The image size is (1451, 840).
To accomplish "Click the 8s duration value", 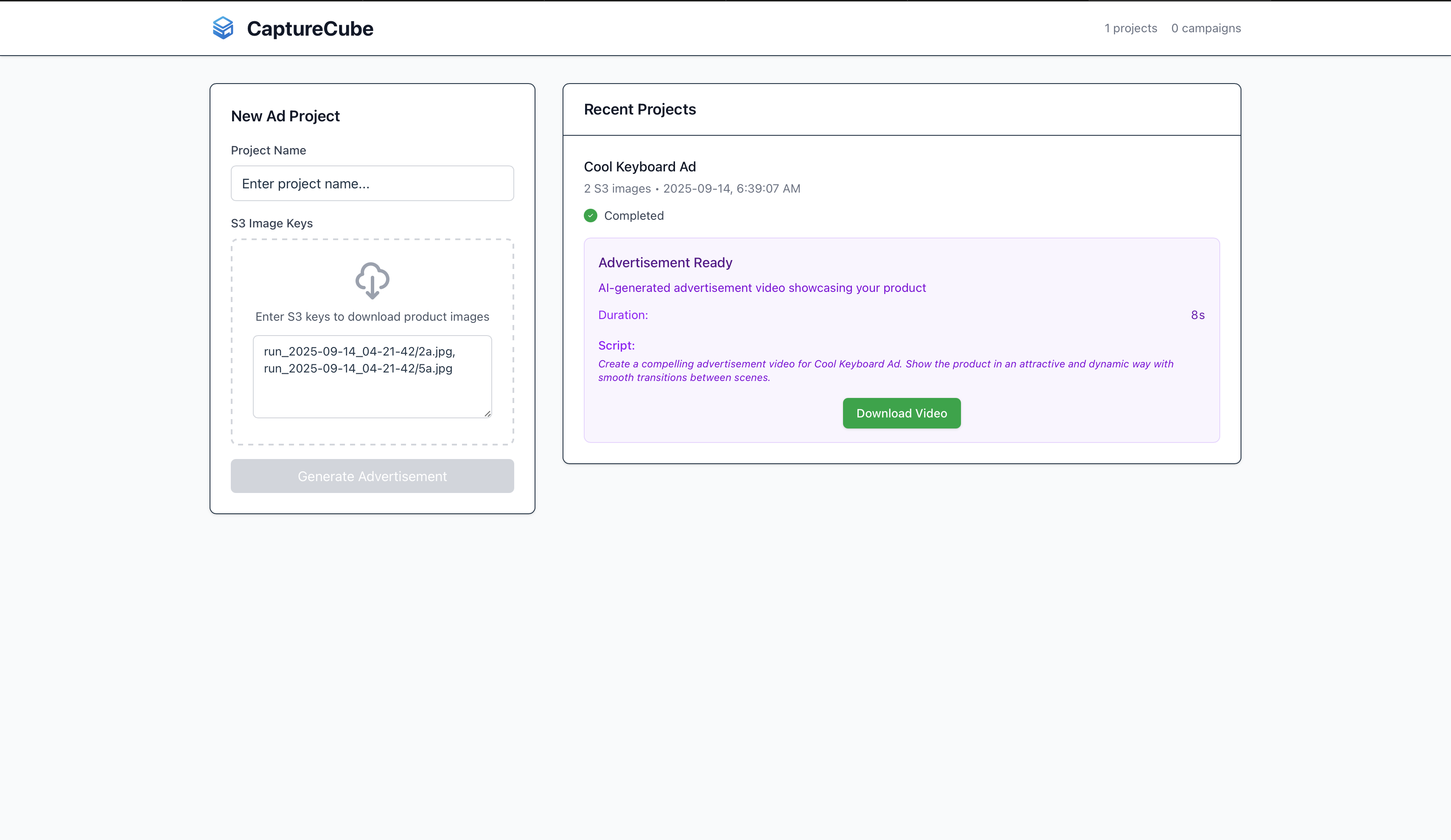I will [x=1198, y=315].
